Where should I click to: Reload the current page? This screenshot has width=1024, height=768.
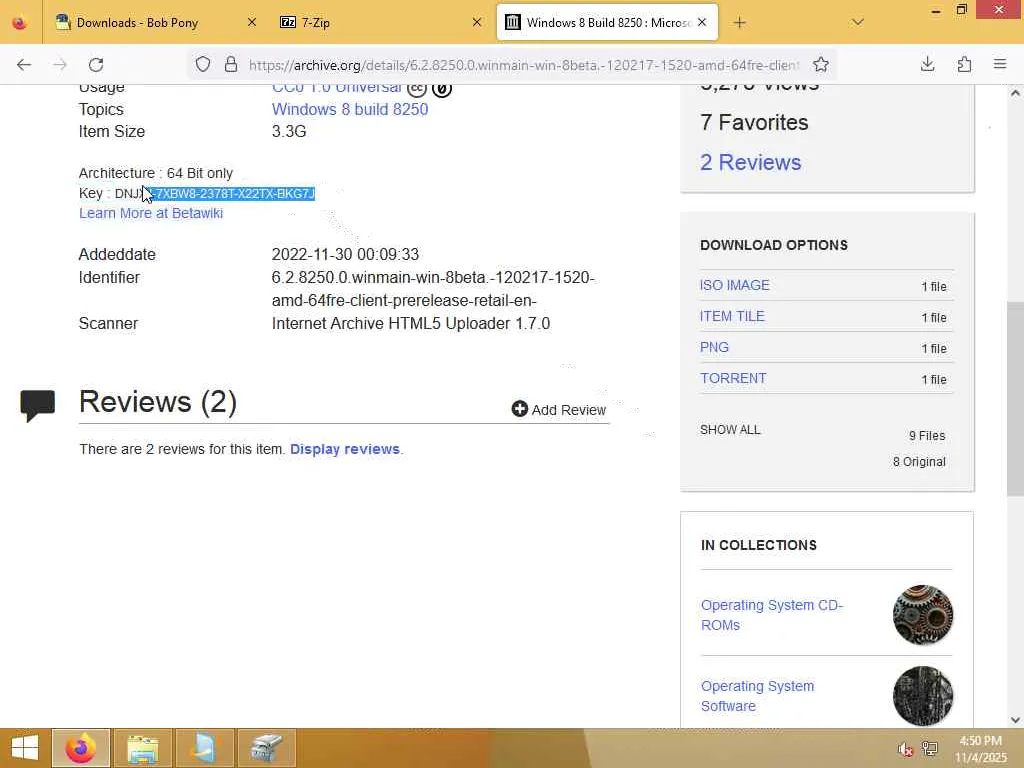click(96, 65)
